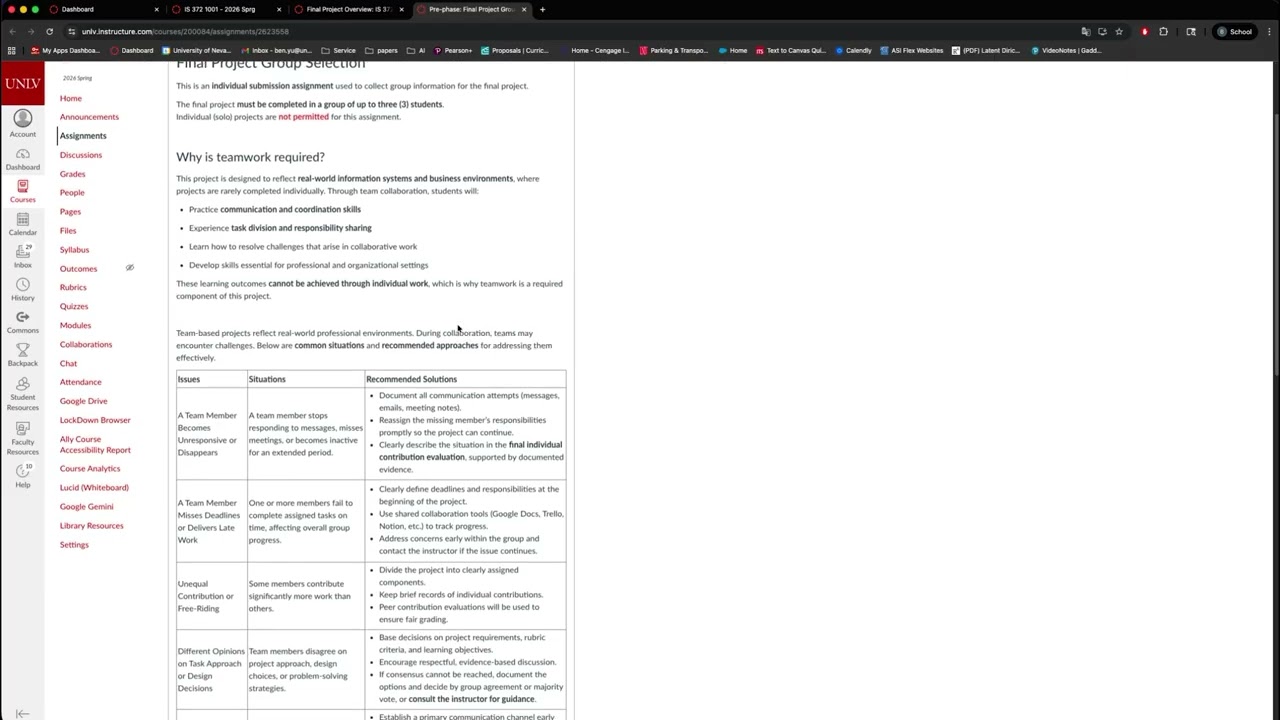Click the site information icon in address bar
Screen dimensions: 1280x720
click(71, 31)
